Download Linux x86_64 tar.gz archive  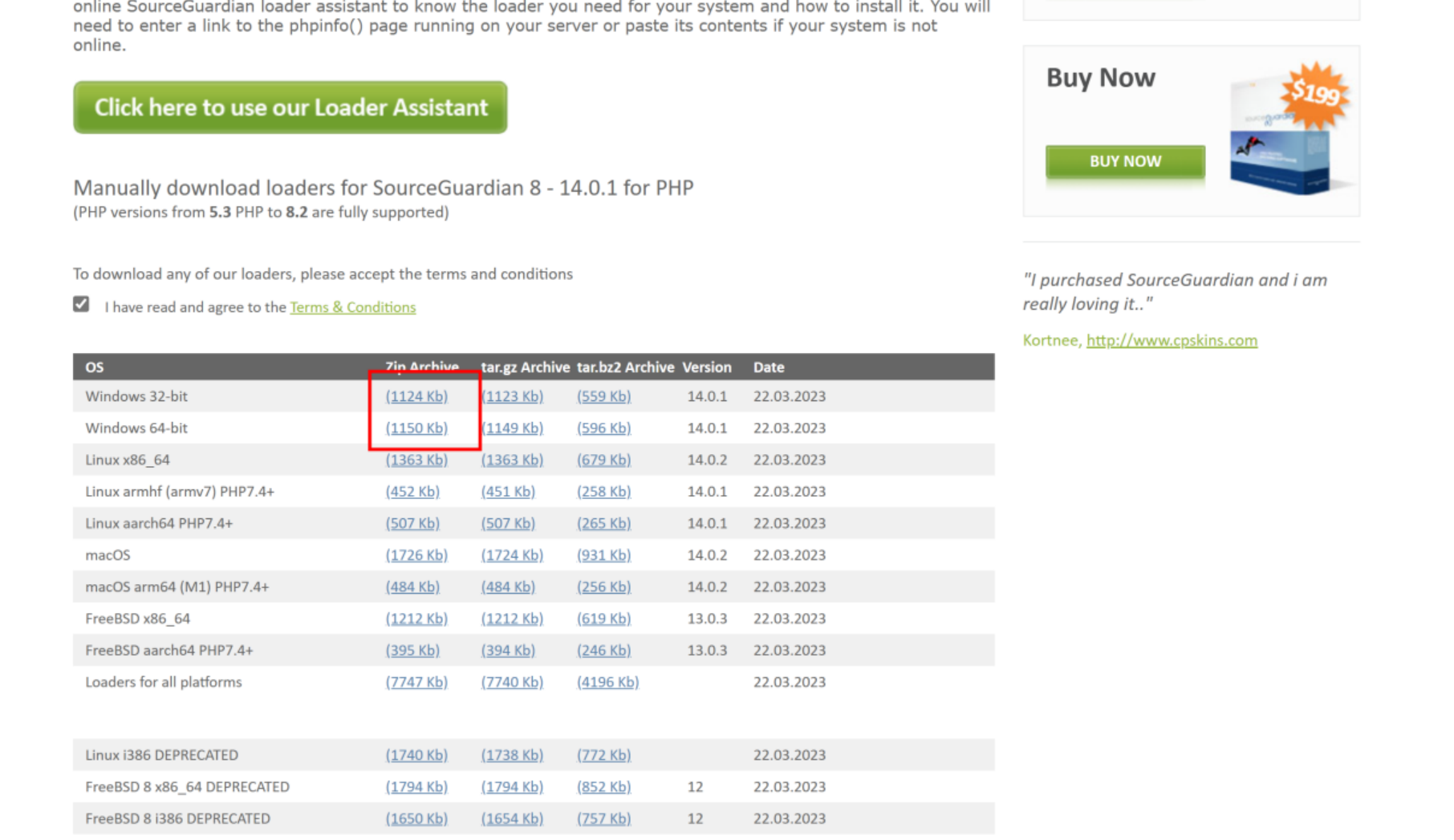tap(512, 460)
